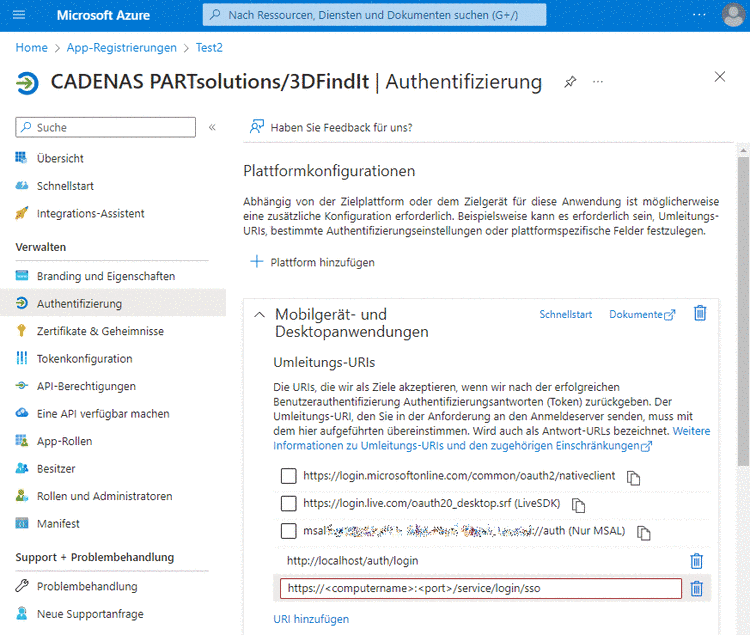Screen dimensions: 750x635
Task: Click the Zertifikate & Geheimnisse key icon
Action: pyautogui.click(x=22, y=330)
